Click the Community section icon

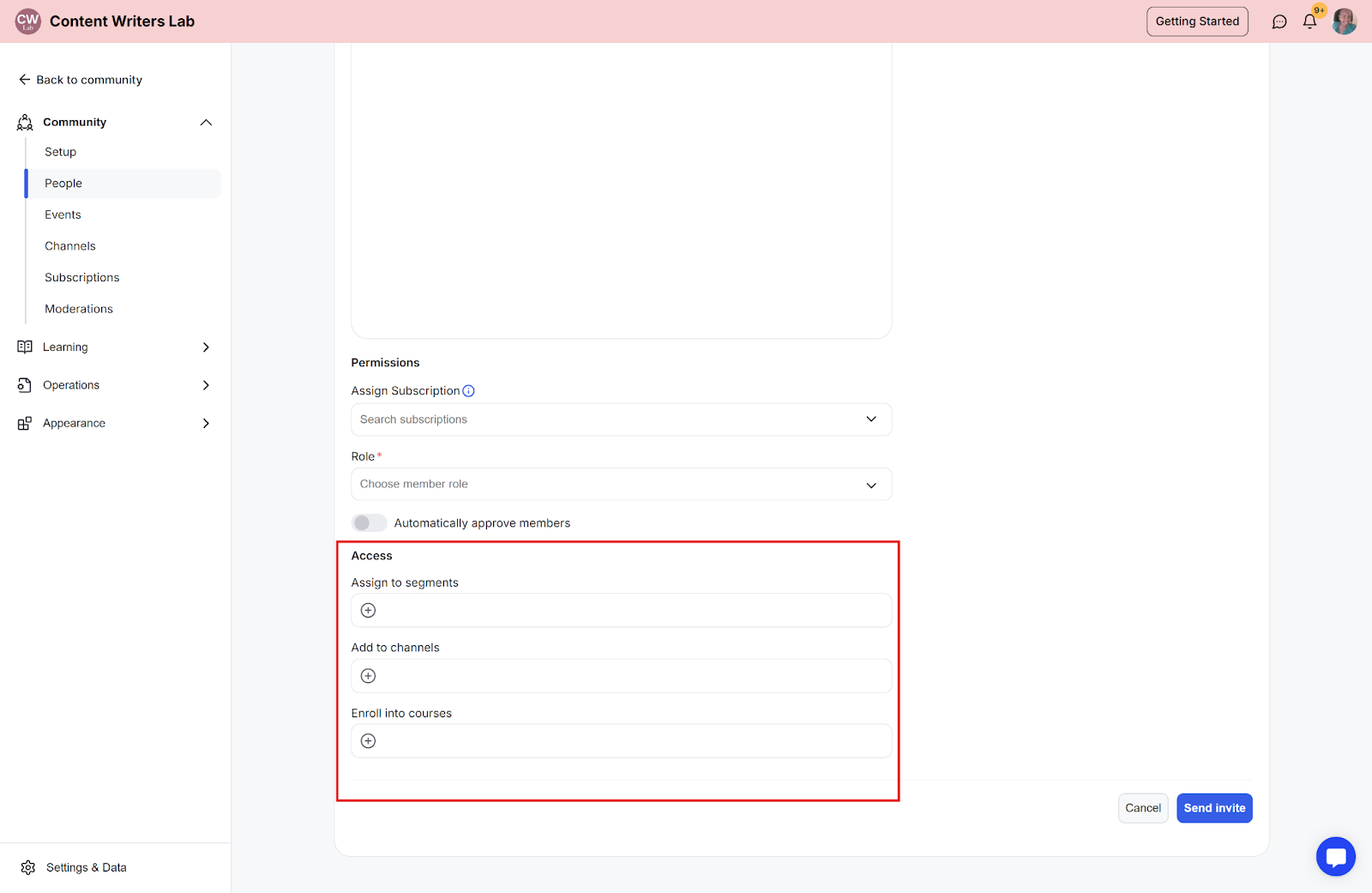click(x=25, y=123)
